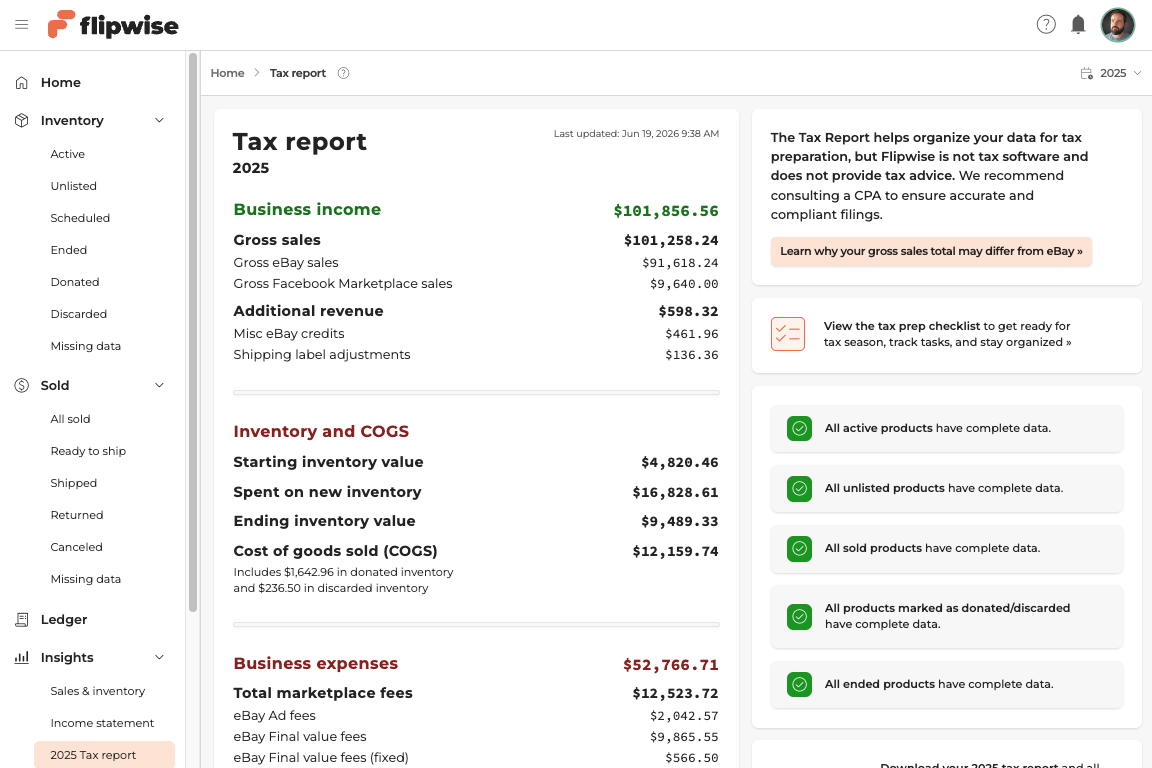Collapse the Sold section chevron
1152x768 pixels.
pyautogui.click(x=159, y=385)
